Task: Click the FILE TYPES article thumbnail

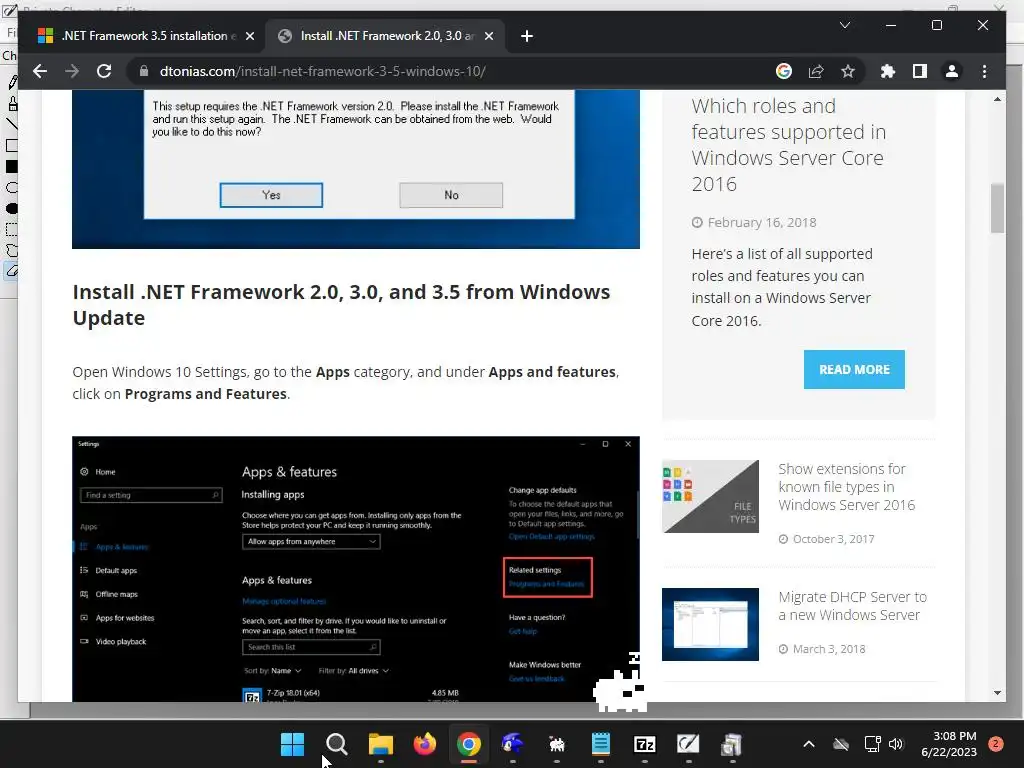Action: point(711,496)
